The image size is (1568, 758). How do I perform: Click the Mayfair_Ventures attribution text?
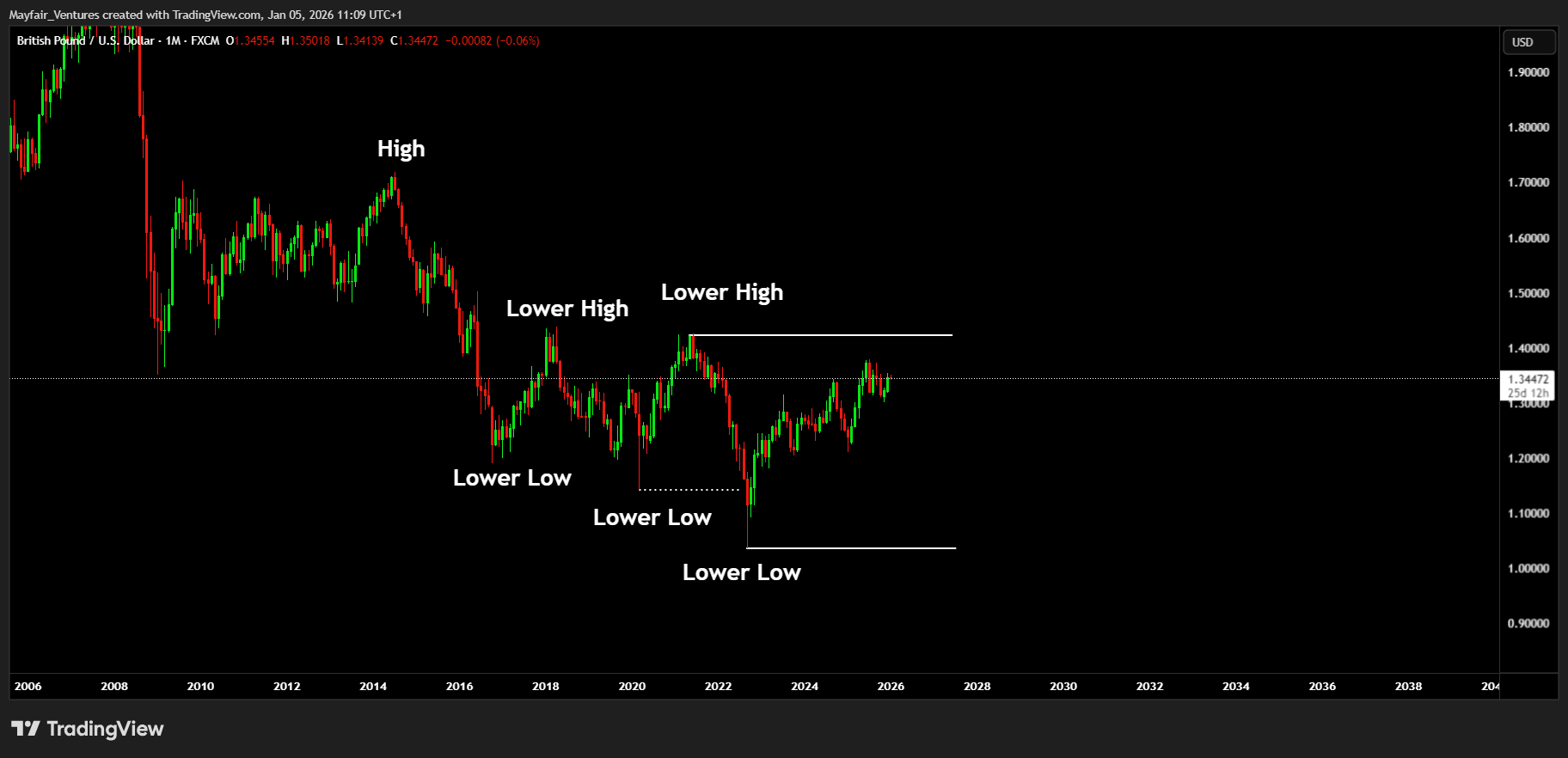point(205,15)
